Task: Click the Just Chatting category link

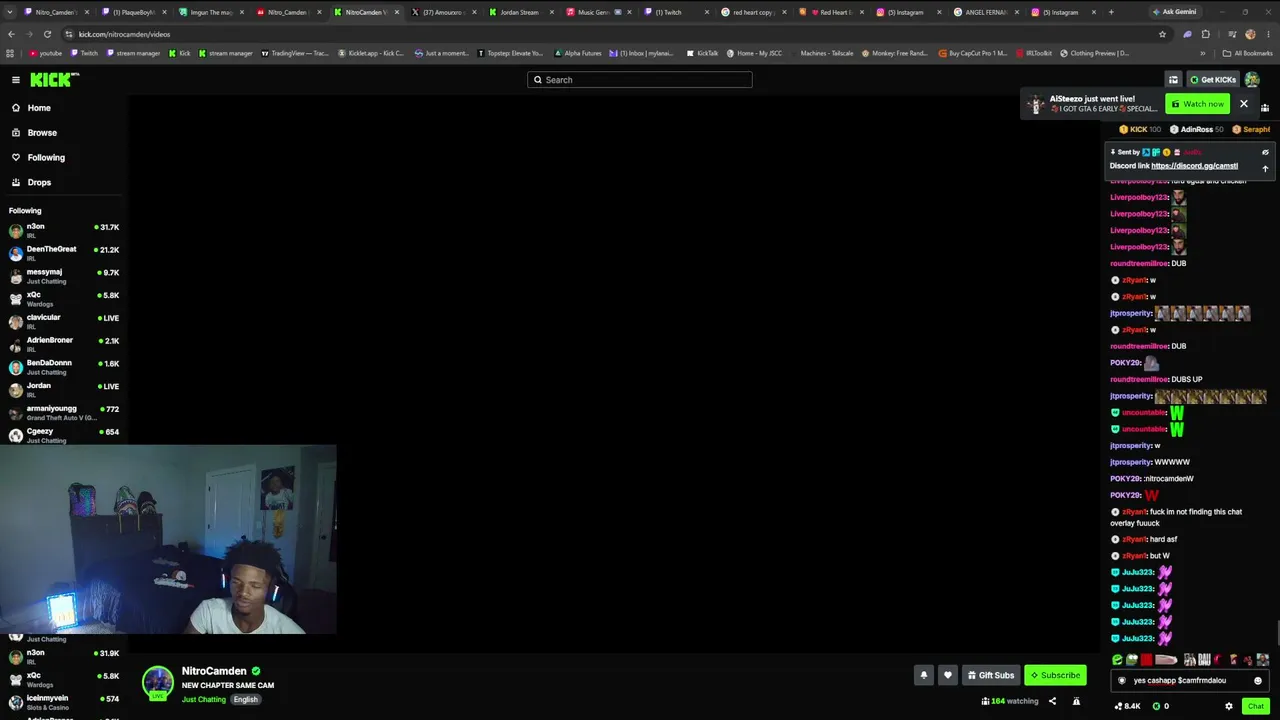Action: [x=204, y=700]
